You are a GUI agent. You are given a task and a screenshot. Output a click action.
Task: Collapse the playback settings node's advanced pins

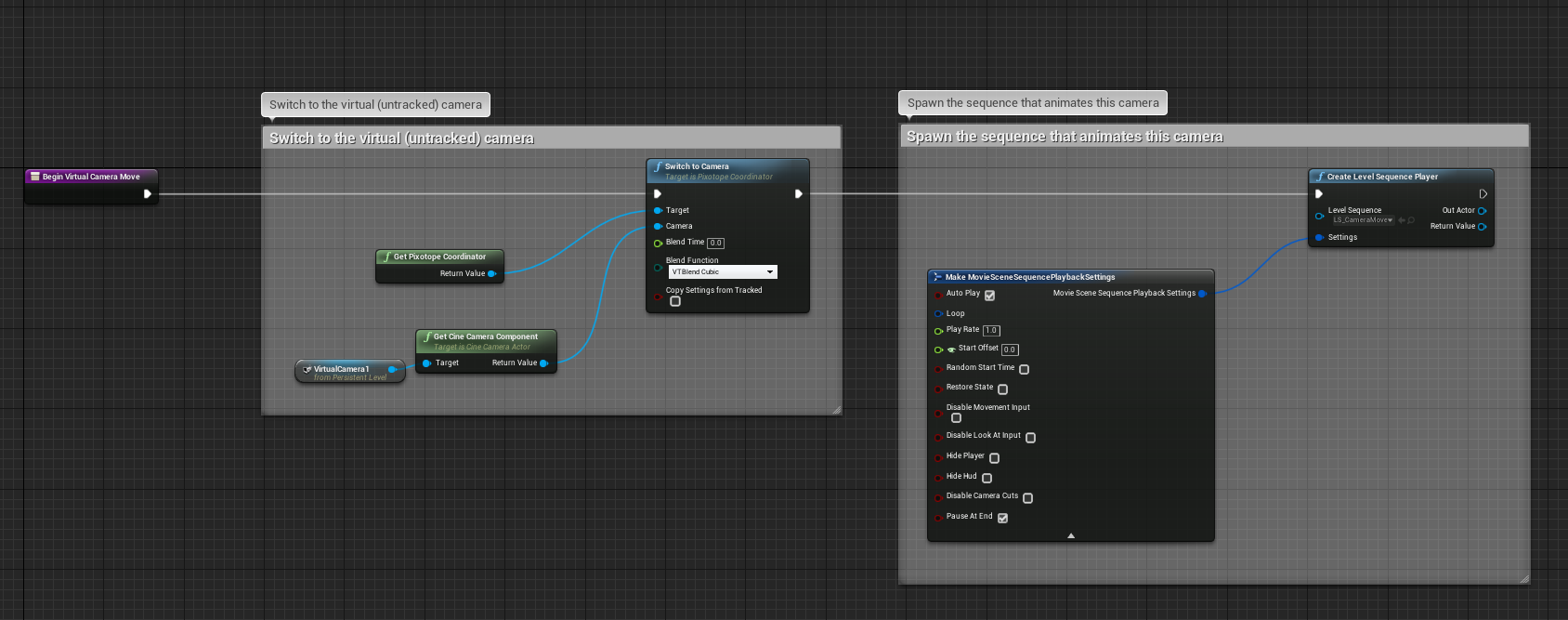click(x=1071, y=535)
